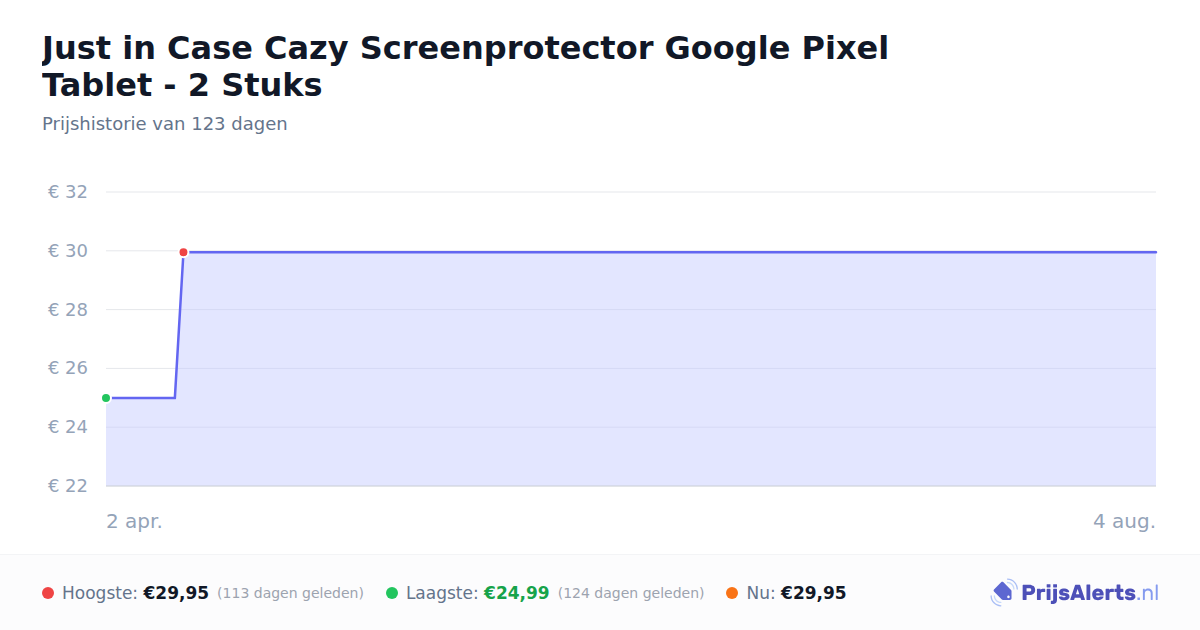The width and height of the screenshot is (1200, 630).
Task: Click the € 30 axis label
Action: (x=68, y=251)
